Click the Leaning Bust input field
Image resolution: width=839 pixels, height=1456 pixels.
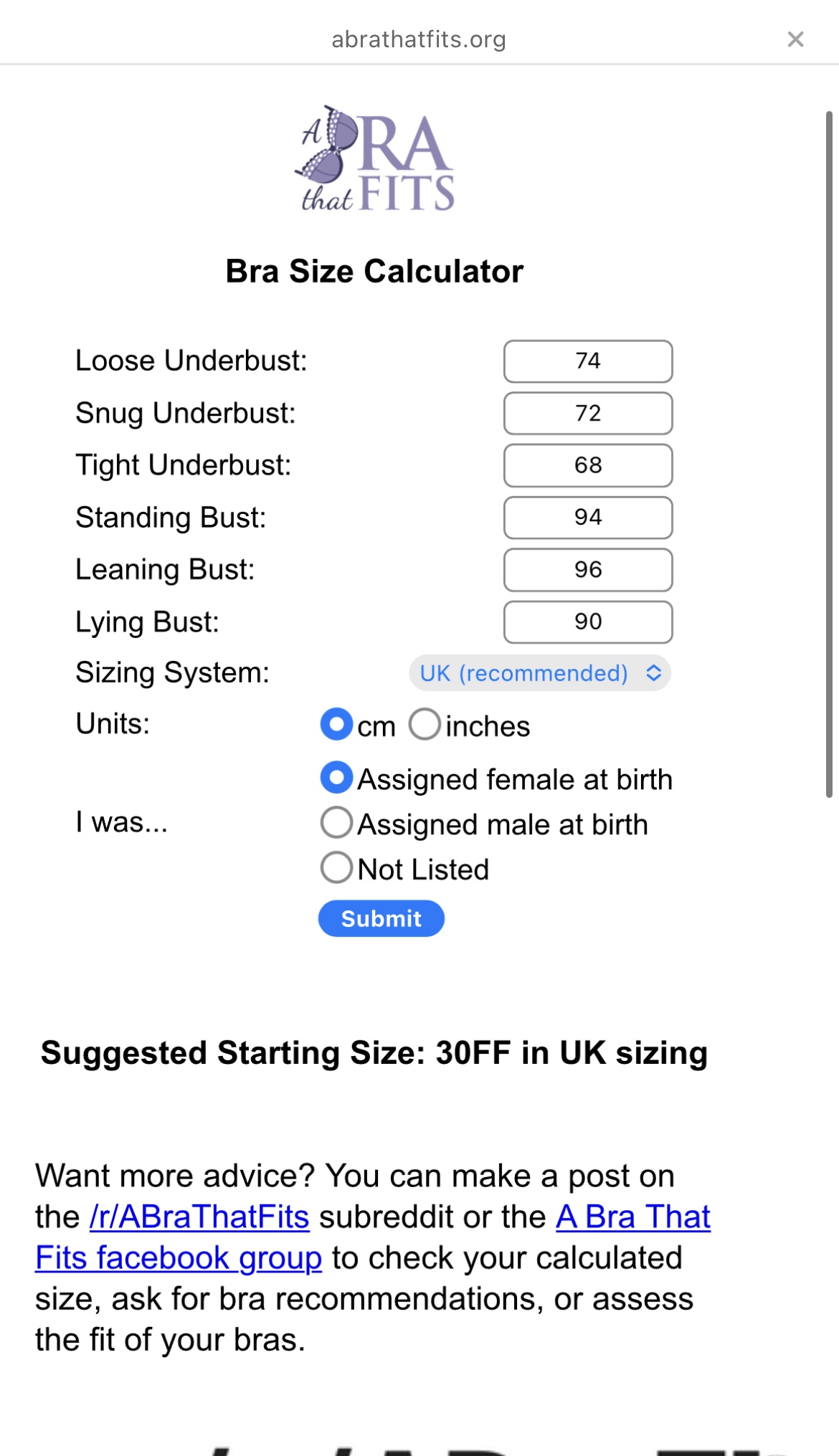tap(588, 570)
